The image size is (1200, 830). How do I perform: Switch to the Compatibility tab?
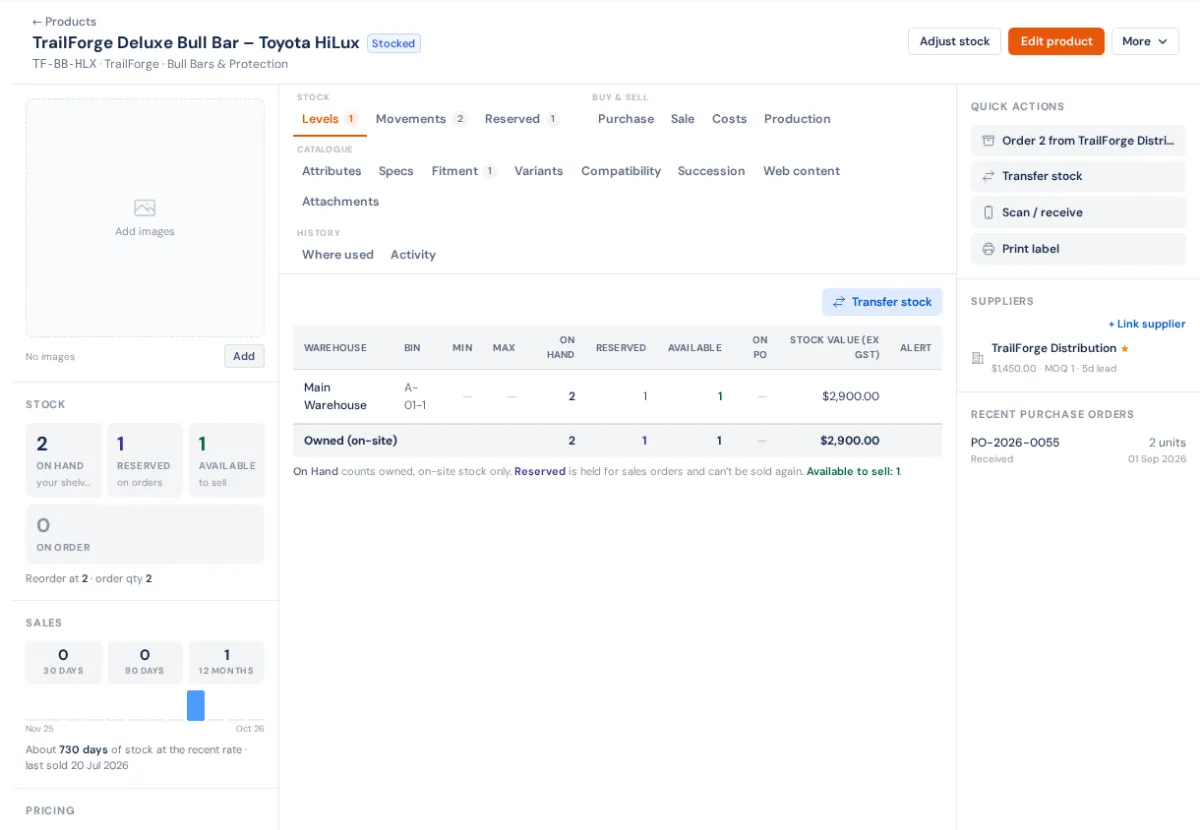(621, 171)
